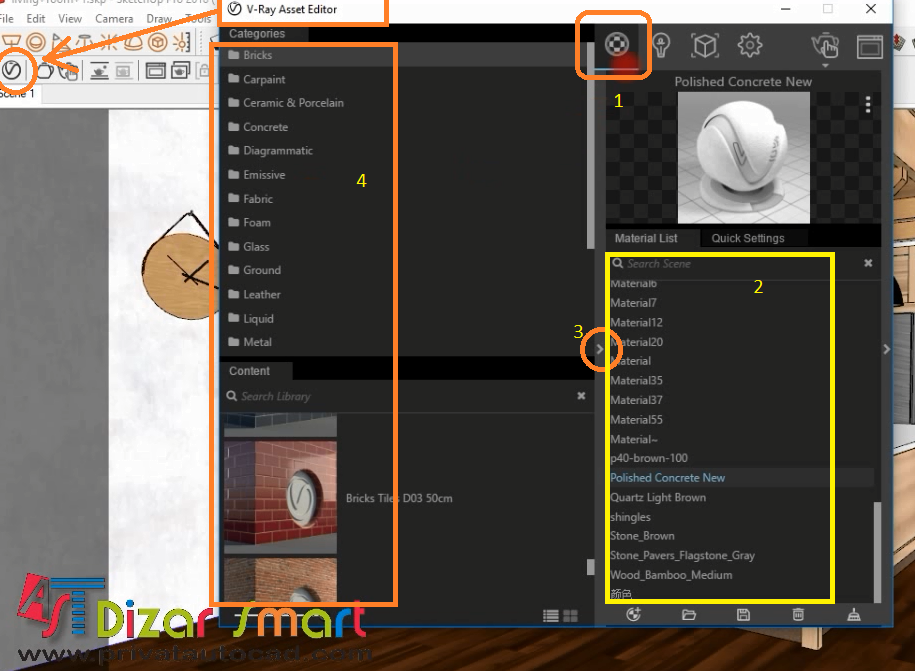Click the Show Frame Buffer toolbar icon
Screen dimensions: 915x671
(155, 71)
